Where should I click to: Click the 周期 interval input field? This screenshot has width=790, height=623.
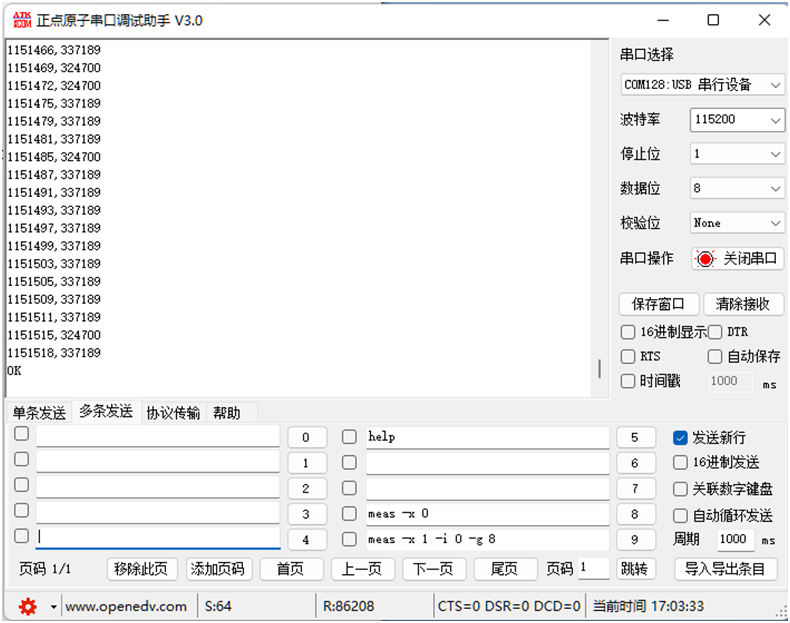[x=735, y=540]
